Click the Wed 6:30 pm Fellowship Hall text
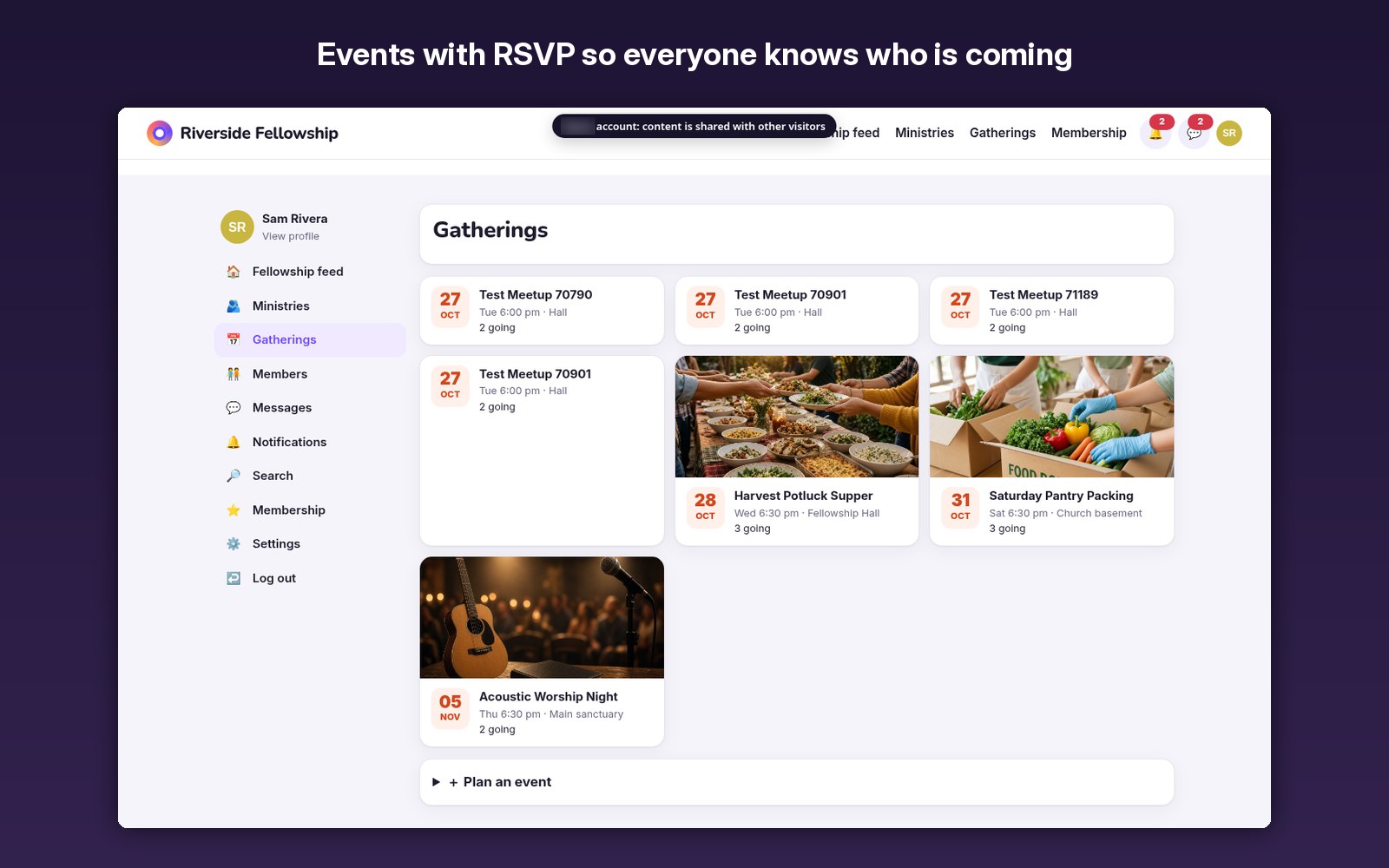 (806, 514)
